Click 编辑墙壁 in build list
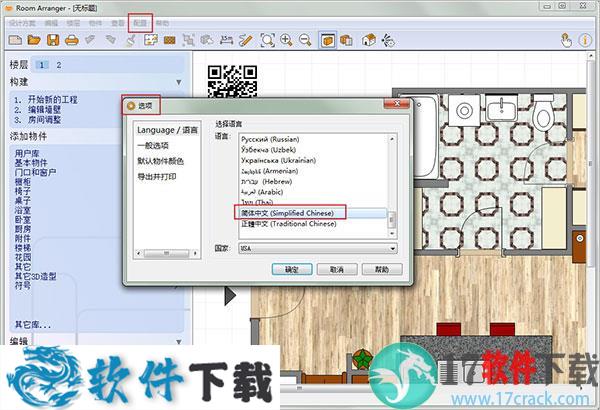600x410 pixels. (x=44, y=109)
